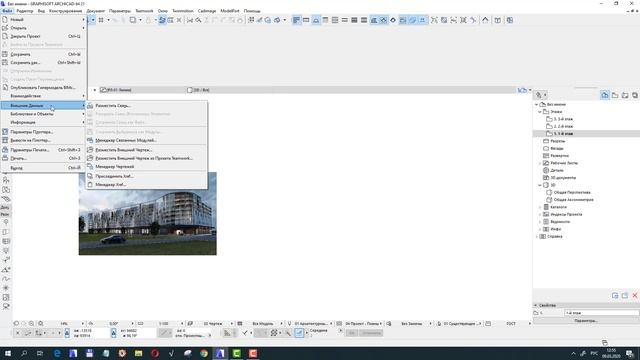Select the 3. 3-й этаж story
The width and height of the screenshot is (640, 360).
[563, 119]
